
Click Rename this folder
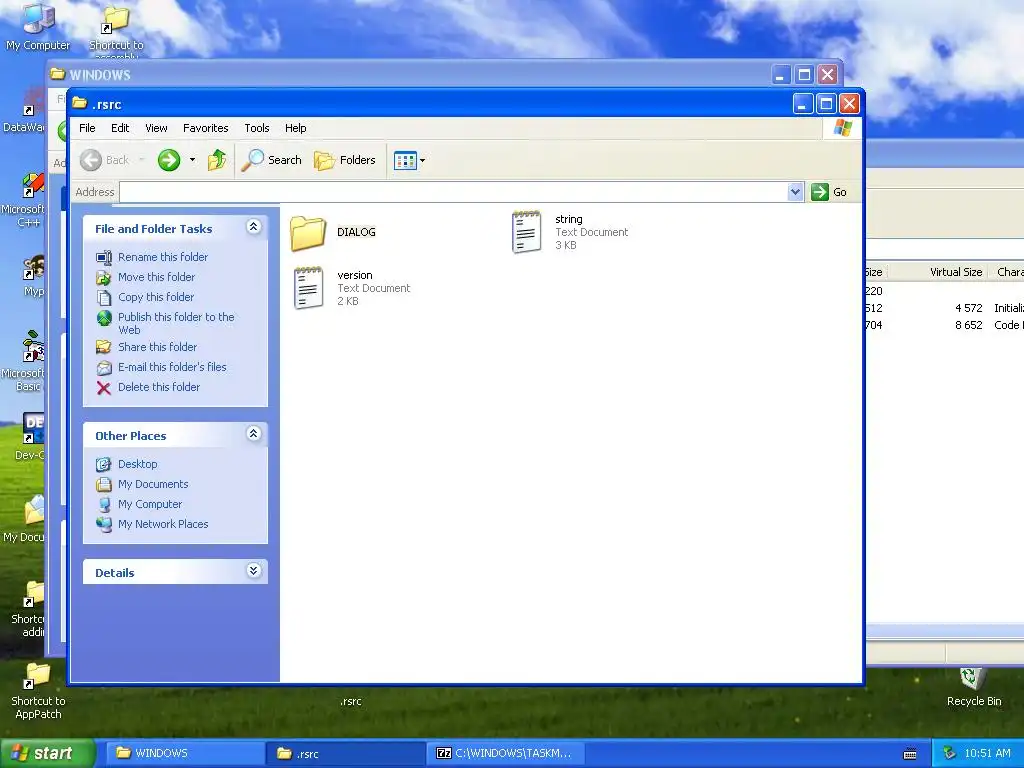[163, 257]
